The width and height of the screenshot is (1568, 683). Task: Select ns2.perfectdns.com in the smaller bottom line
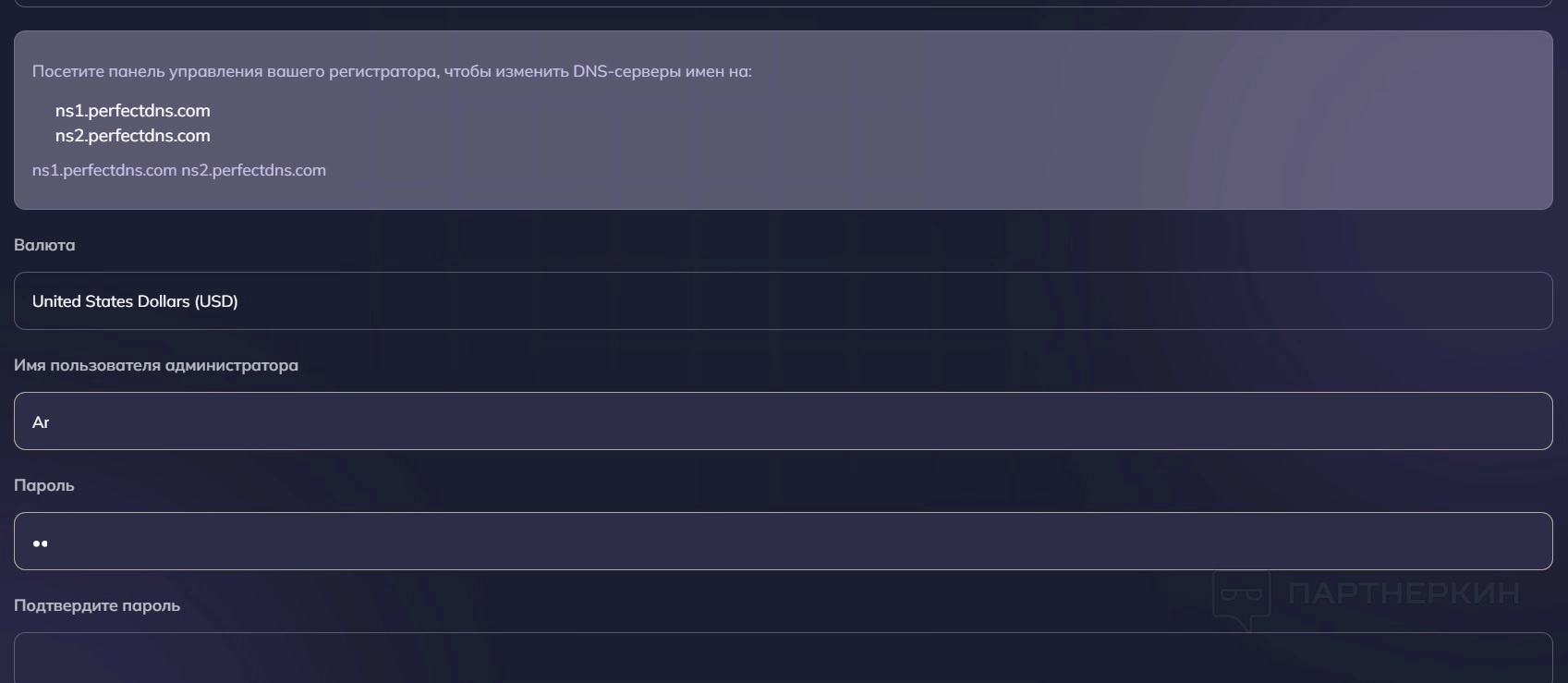[x=253, y=170]
